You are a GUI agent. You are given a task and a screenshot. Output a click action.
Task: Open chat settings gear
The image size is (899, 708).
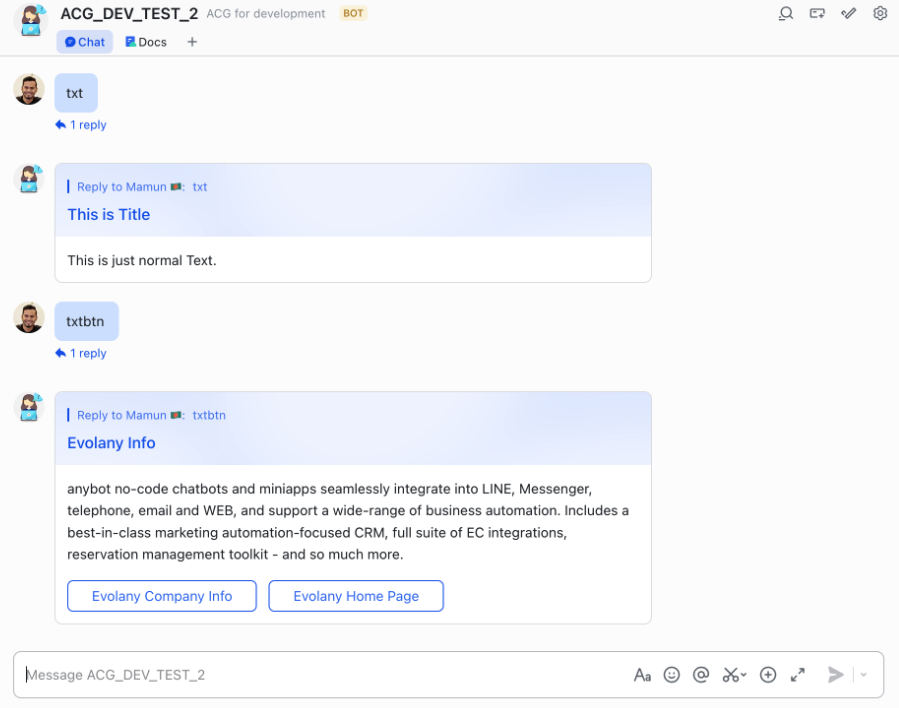[x=880, y=14]
